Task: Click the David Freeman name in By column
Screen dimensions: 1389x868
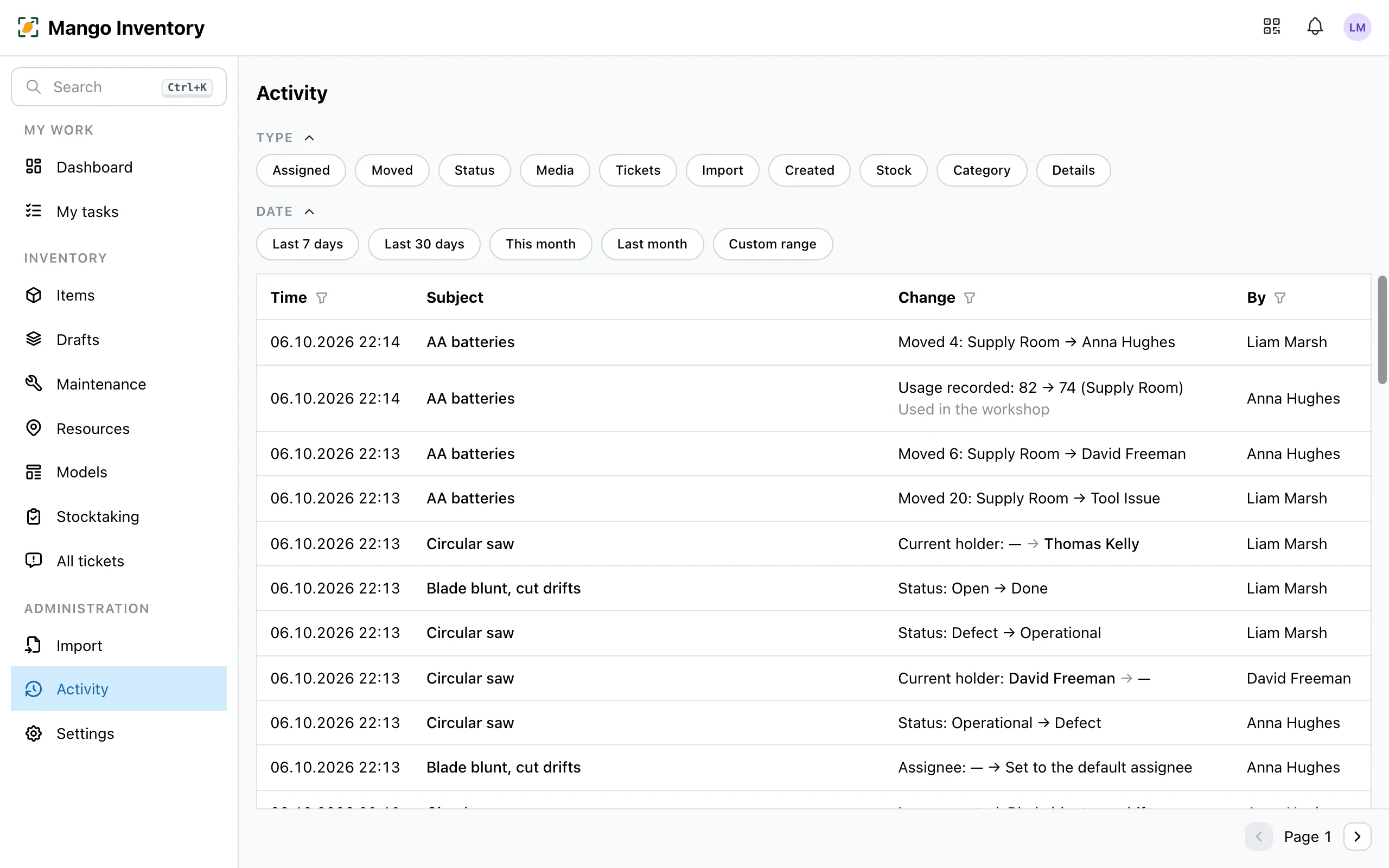Action: (x=1298, y=678)
